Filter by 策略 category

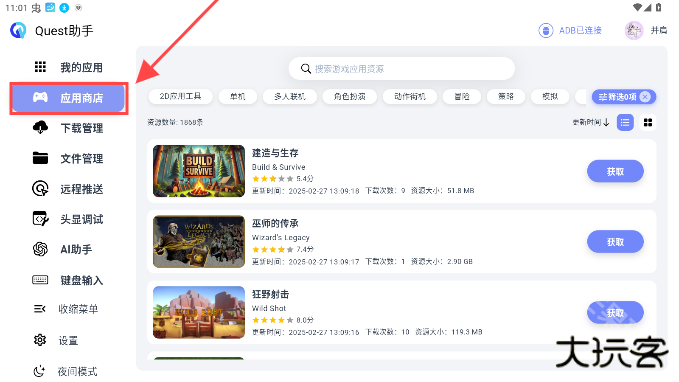click(506, 96)
